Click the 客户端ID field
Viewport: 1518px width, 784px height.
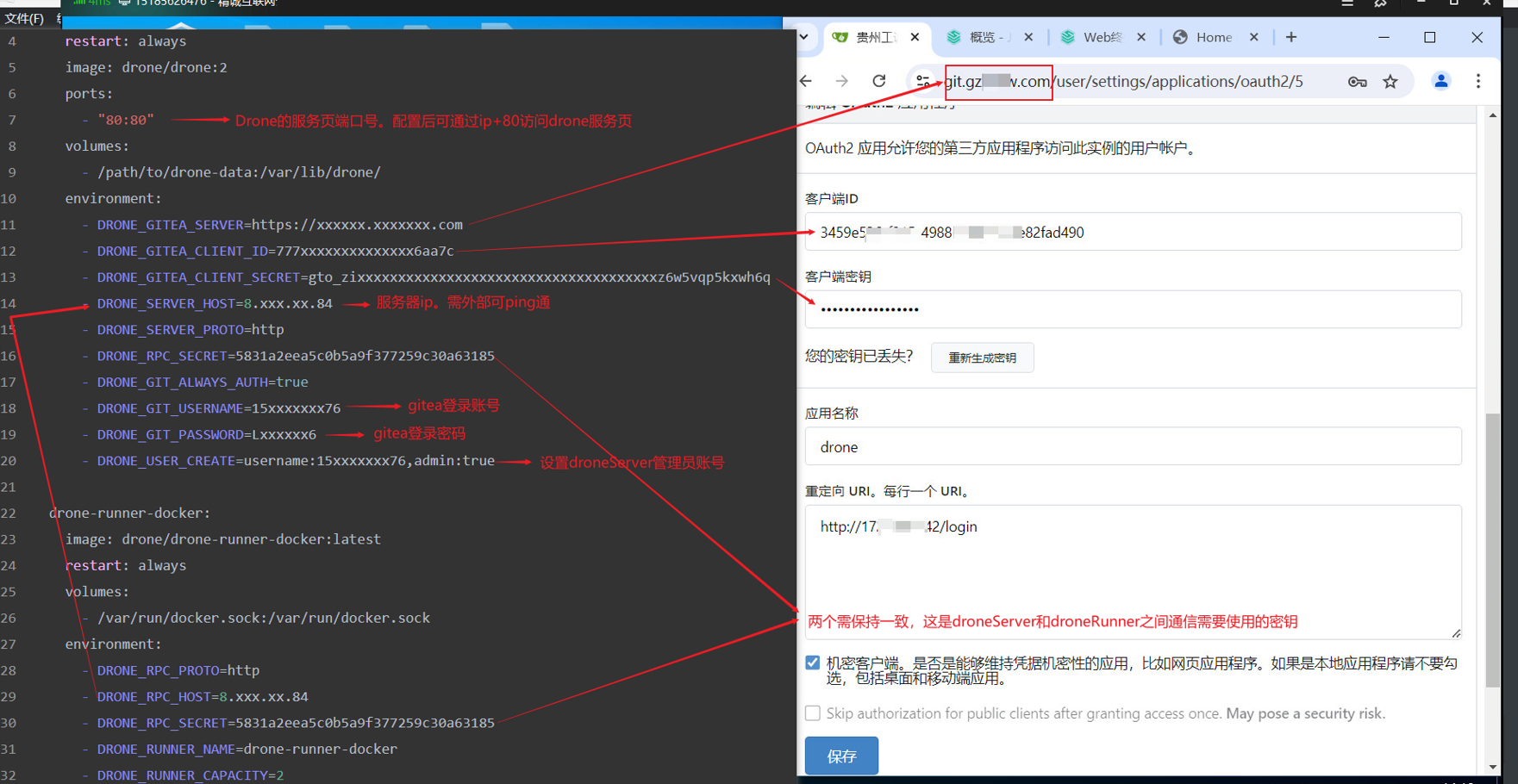(1133, 232)
